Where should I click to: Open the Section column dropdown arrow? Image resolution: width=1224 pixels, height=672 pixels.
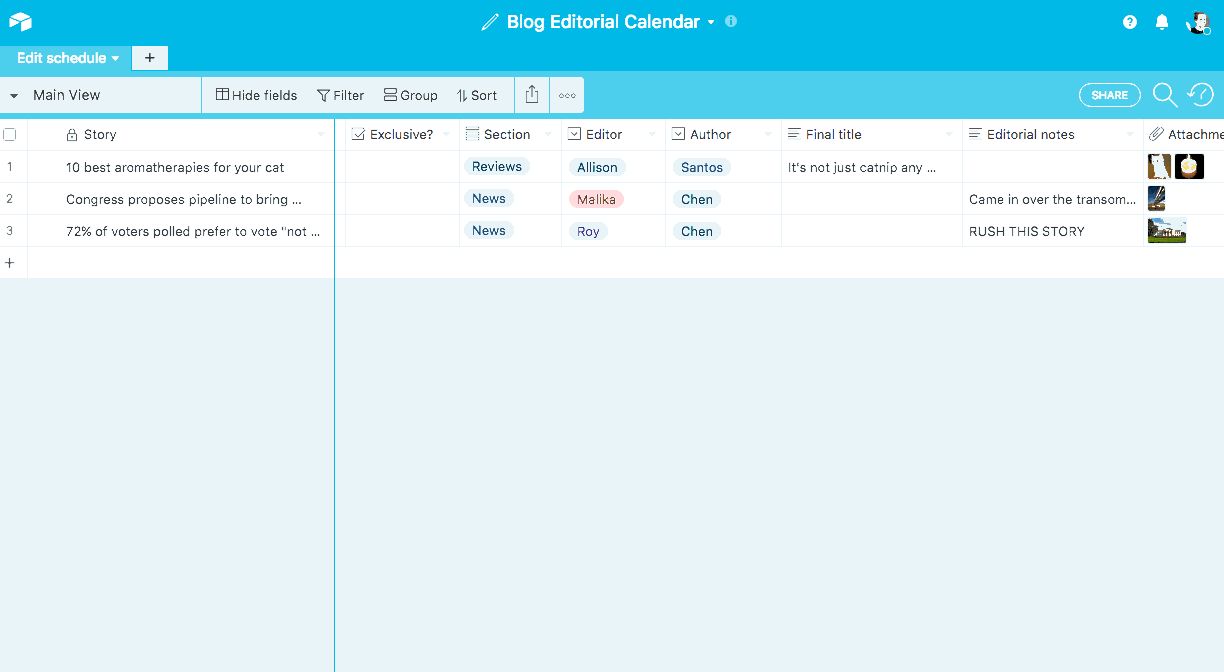click(x=547, y=135)
